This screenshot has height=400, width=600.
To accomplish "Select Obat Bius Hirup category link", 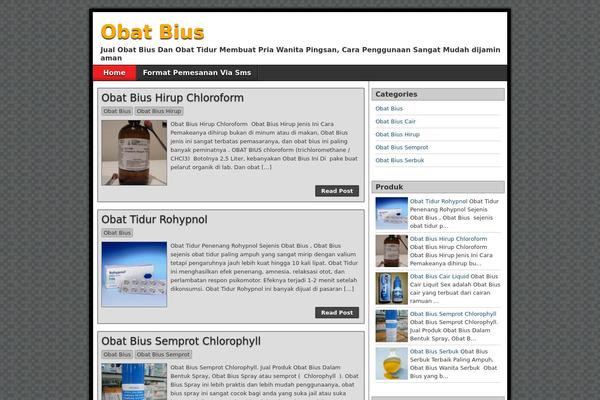I will (398, 134).
